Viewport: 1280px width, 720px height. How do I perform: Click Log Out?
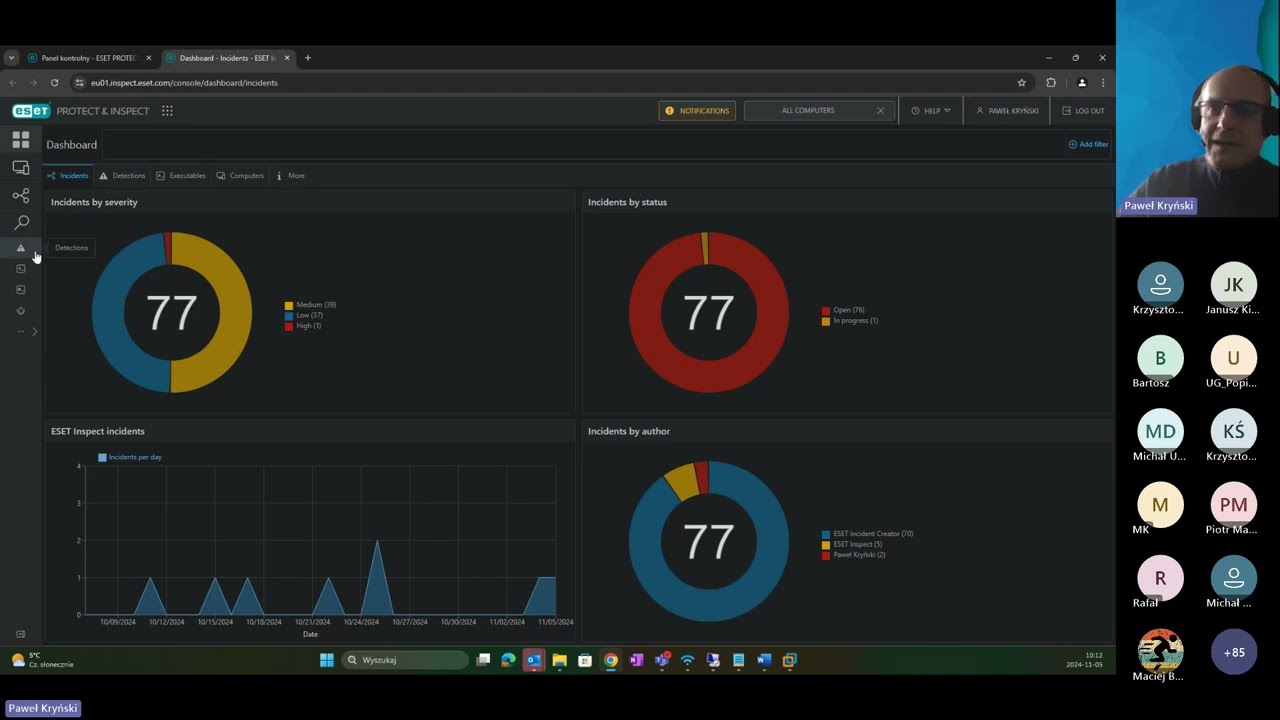[1083, 111]
